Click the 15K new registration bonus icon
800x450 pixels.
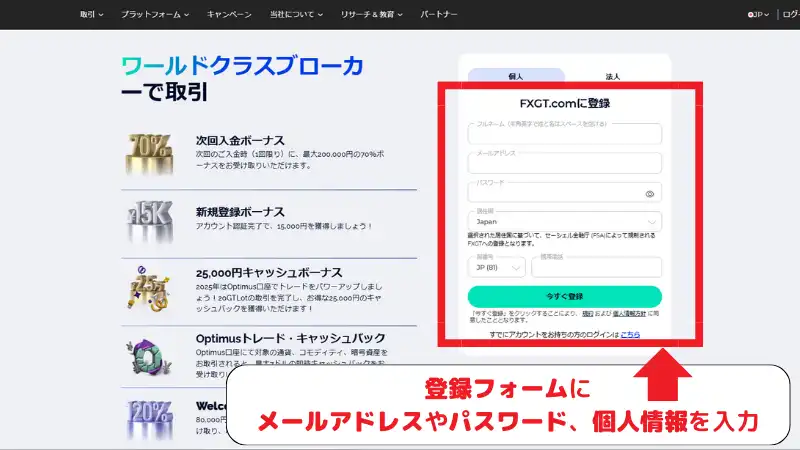tap(149, 221)
